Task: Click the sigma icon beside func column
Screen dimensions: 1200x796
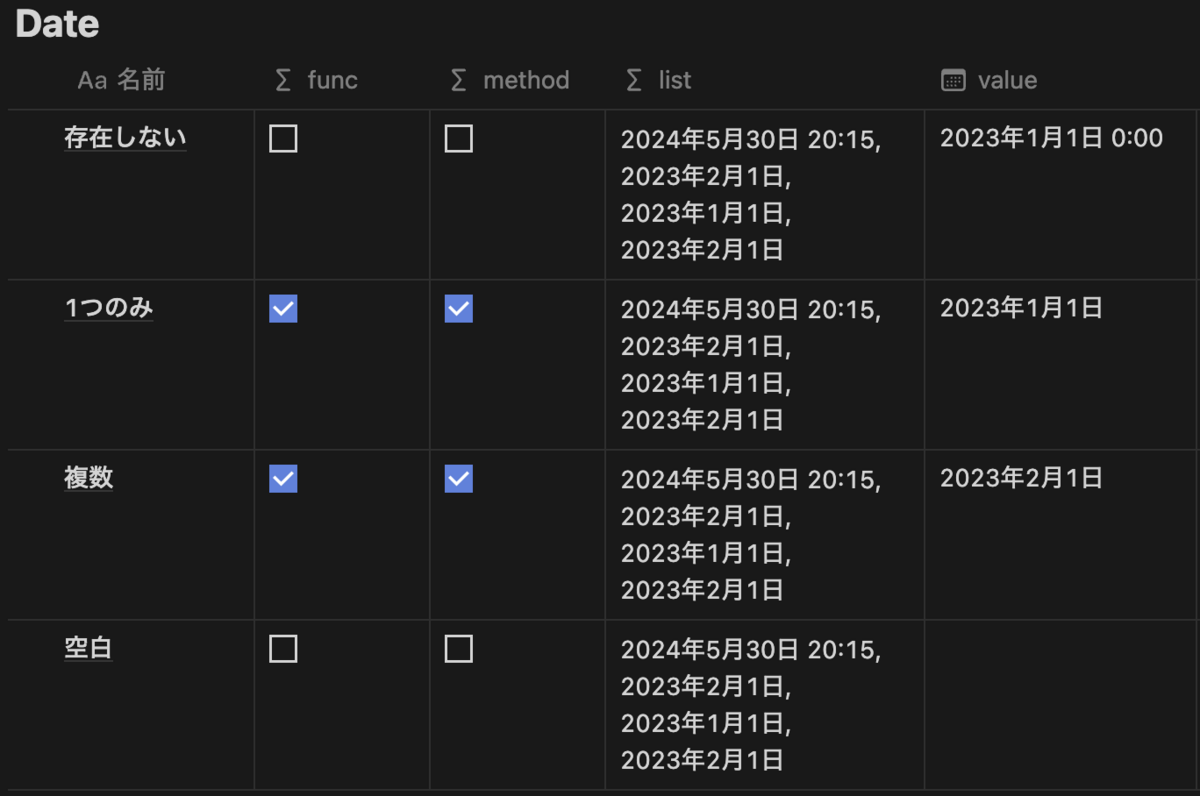Action: pos(283,80)
